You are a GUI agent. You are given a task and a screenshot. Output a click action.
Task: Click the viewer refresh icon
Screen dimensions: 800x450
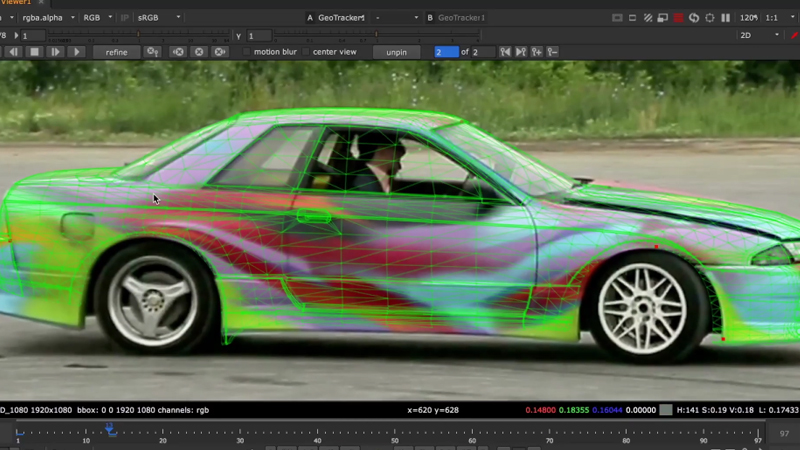[x=694, y=18]
